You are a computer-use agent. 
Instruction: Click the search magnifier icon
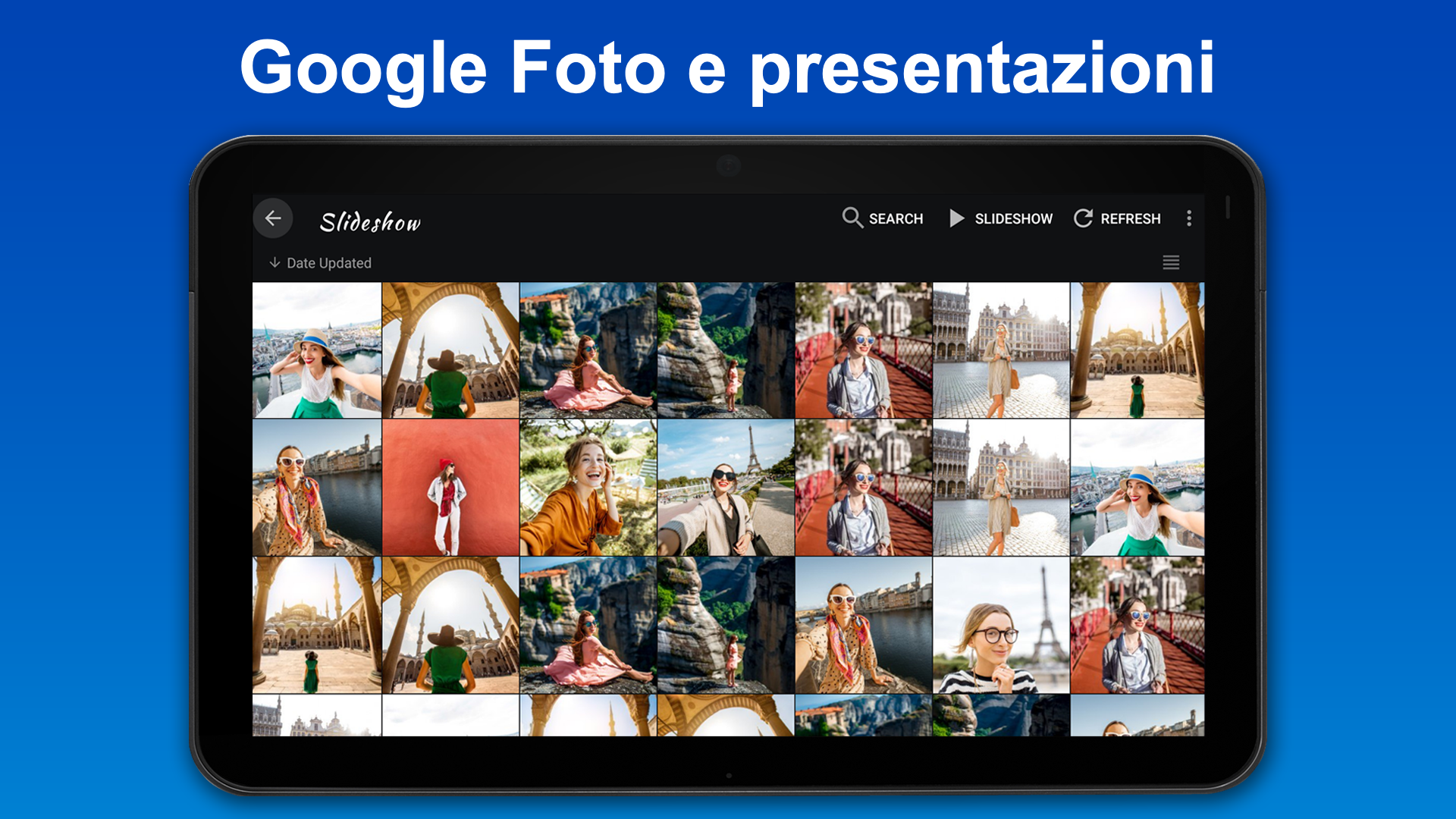[x=852, y=218]
